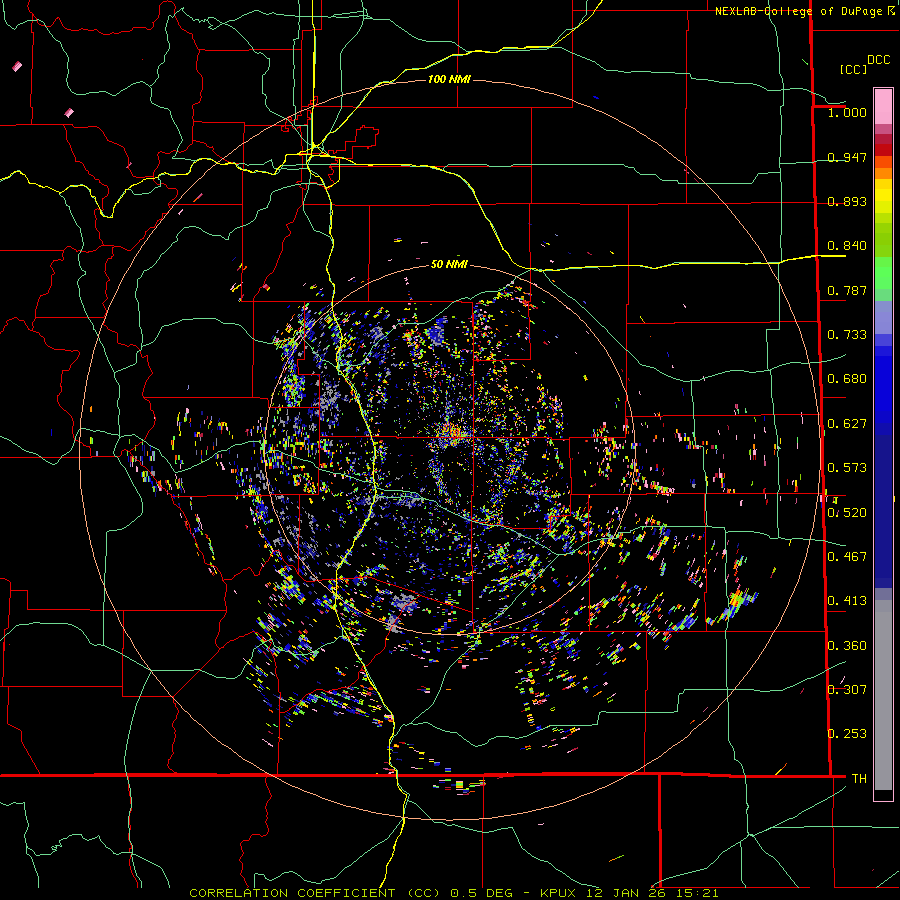Click the 0.307 color scale value
Screen dimensions: 900x900
coord(847,690)
